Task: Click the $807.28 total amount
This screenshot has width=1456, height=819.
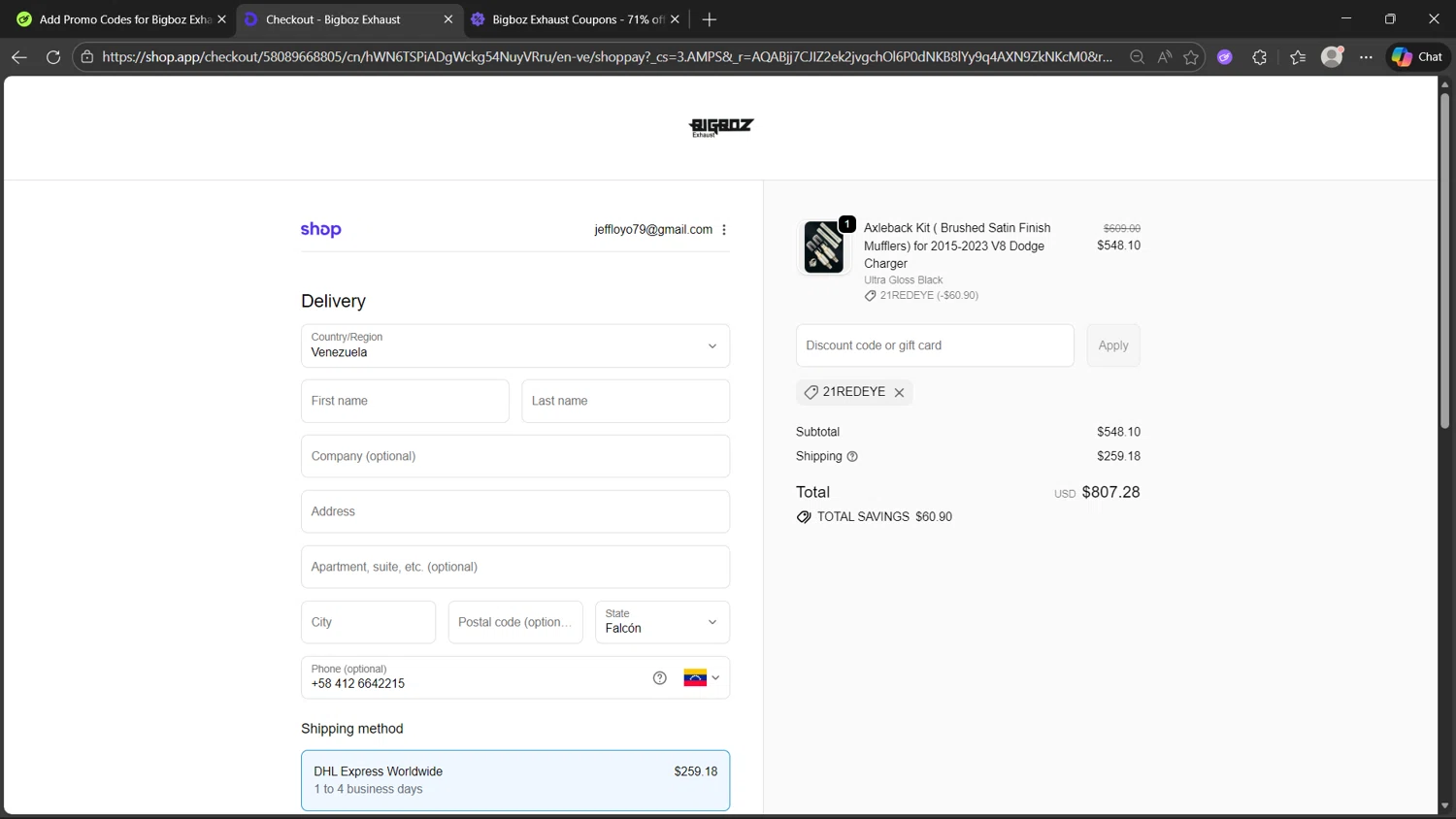Action: 1110,492
